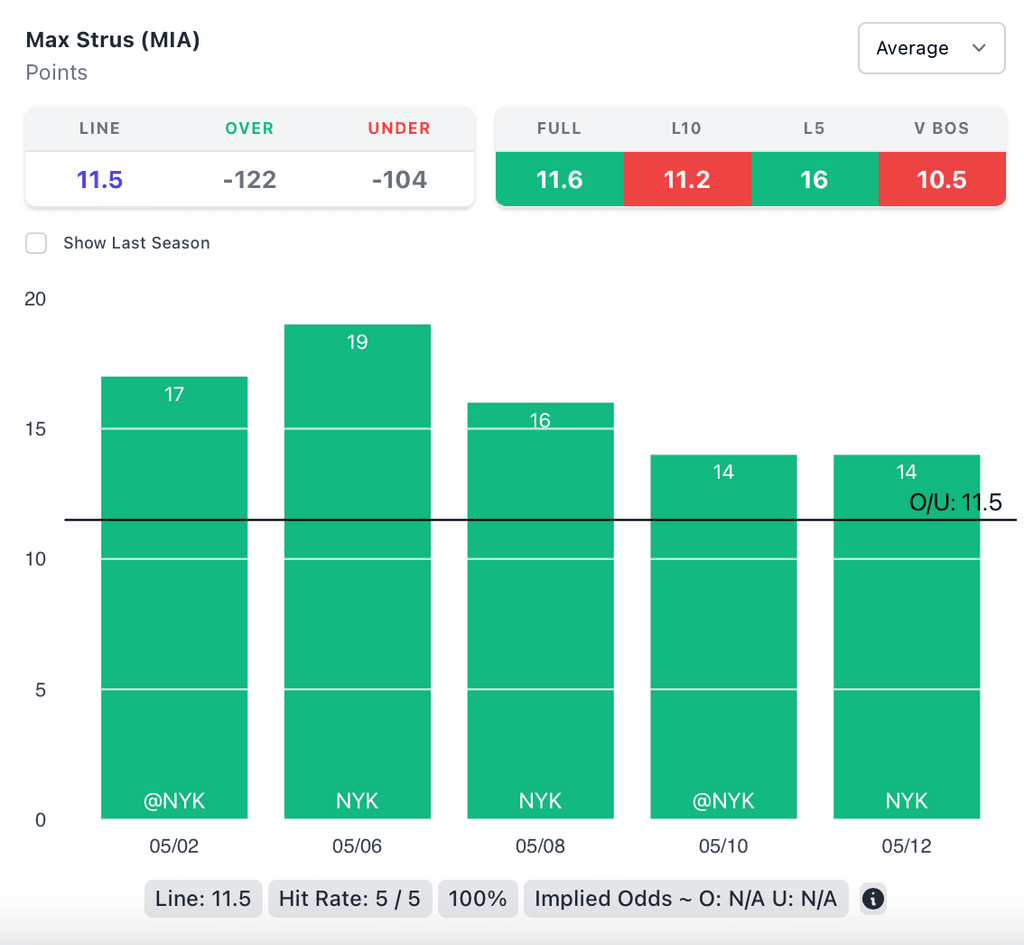Click the Line: 11.5 badge below chart
1024x945 pixels.
point(204,898)
